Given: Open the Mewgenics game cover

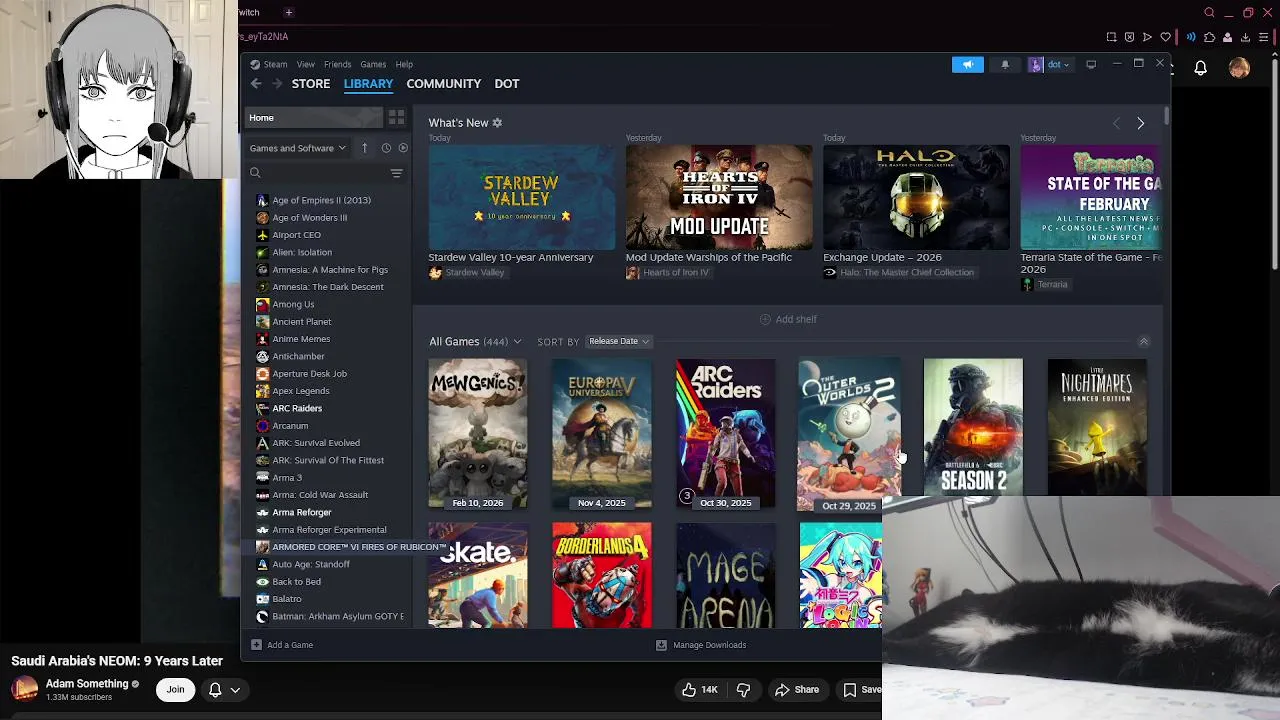Looking at the screenshot, I should click(x=478, y=434).
